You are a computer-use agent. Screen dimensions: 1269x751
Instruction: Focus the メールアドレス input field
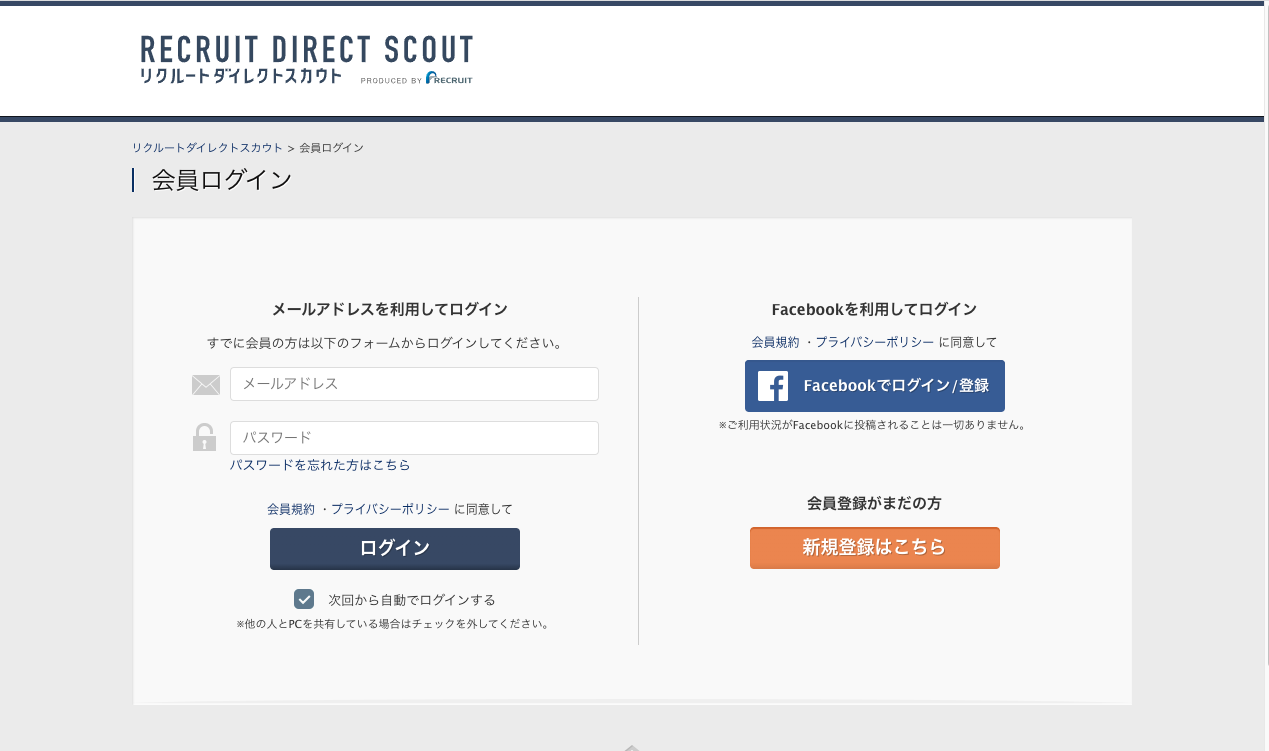pos(414,384)
